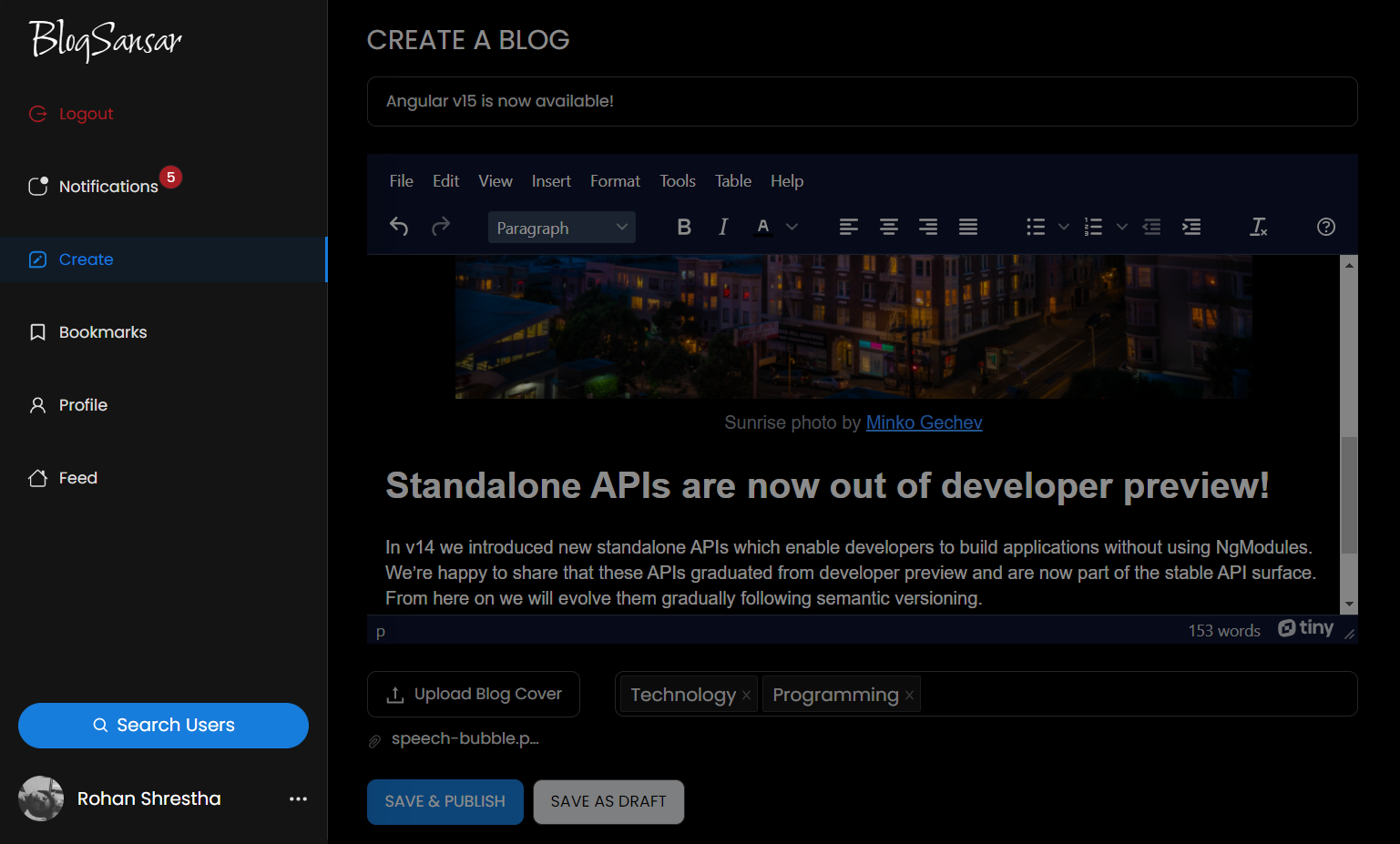Click the In v14 paragraph text
The height and width of the screenshot is (844, 1400).
pyautogui.click(x=851, y=573)
